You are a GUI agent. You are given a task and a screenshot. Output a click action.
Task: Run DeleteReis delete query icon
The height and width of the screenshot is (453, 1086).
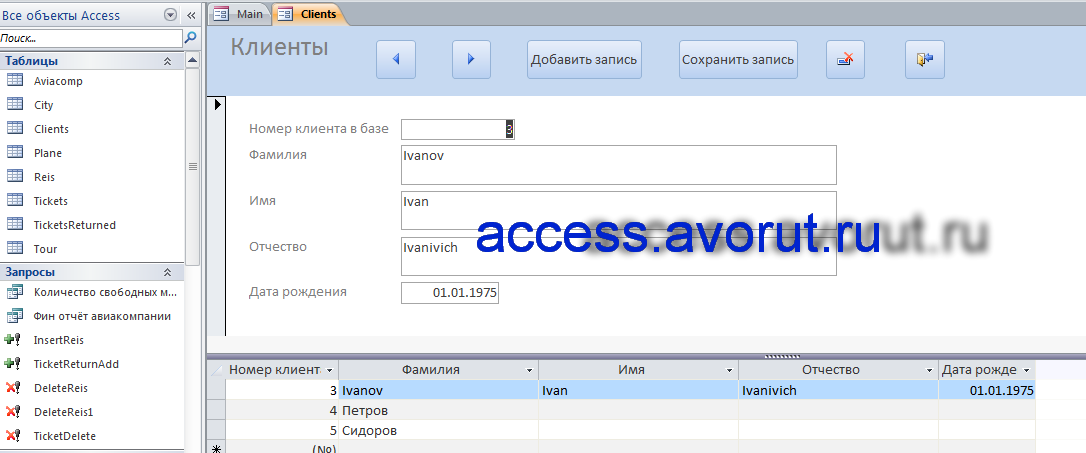pyautogui.click(x=13, y=388)
